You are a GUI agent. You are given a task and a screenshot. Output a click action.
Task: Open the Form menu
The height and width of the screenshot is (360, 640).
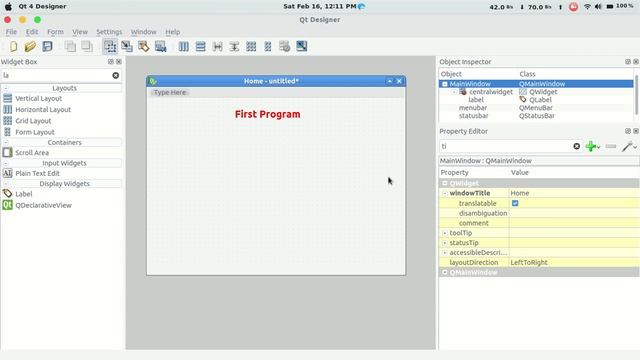point(55,32)
